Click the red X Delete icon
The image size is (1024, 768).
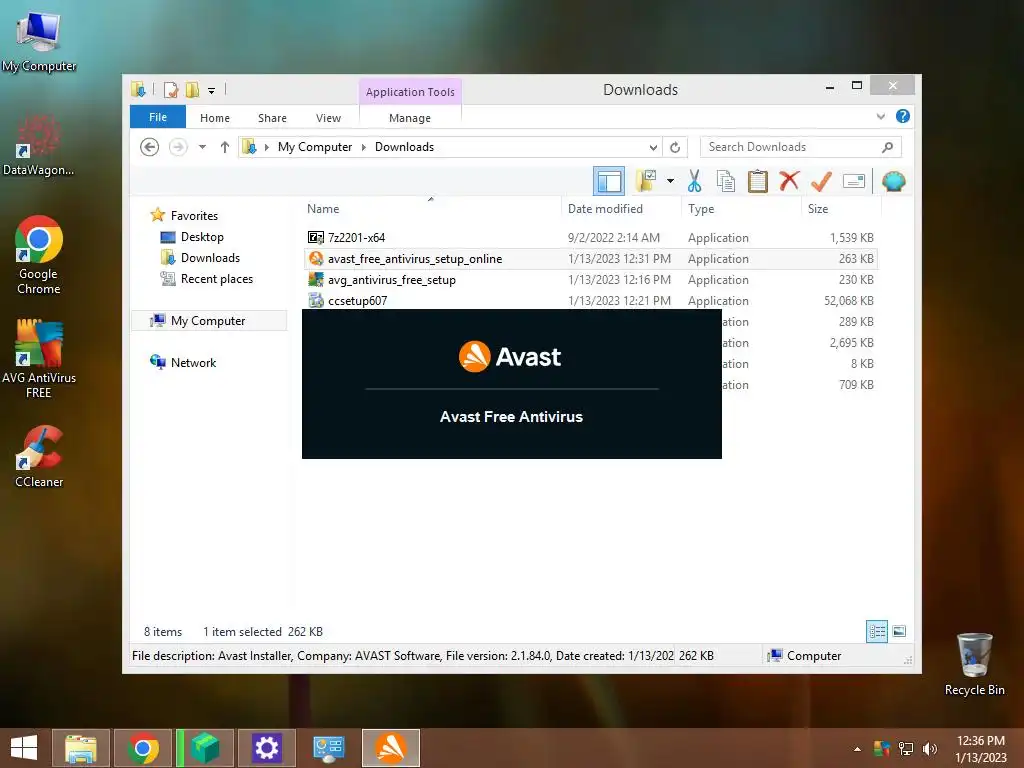click(790, 181)
